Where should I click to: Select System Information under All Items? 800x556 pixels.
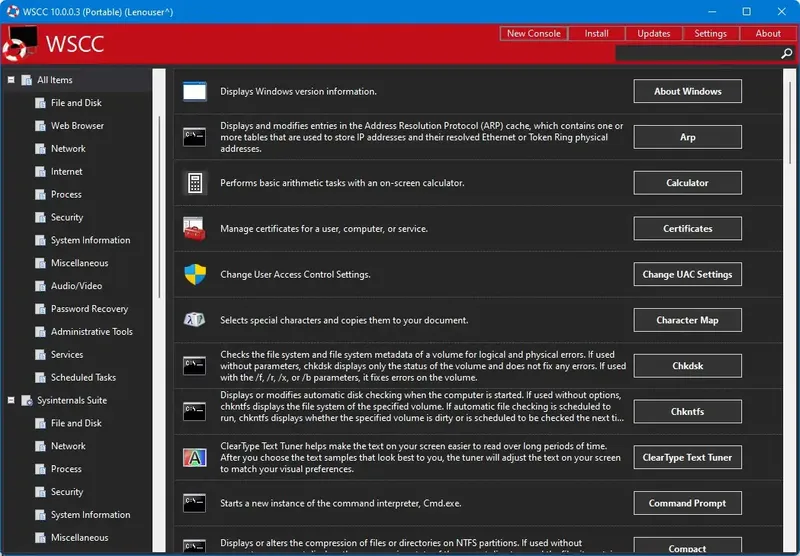coord(90,240)
